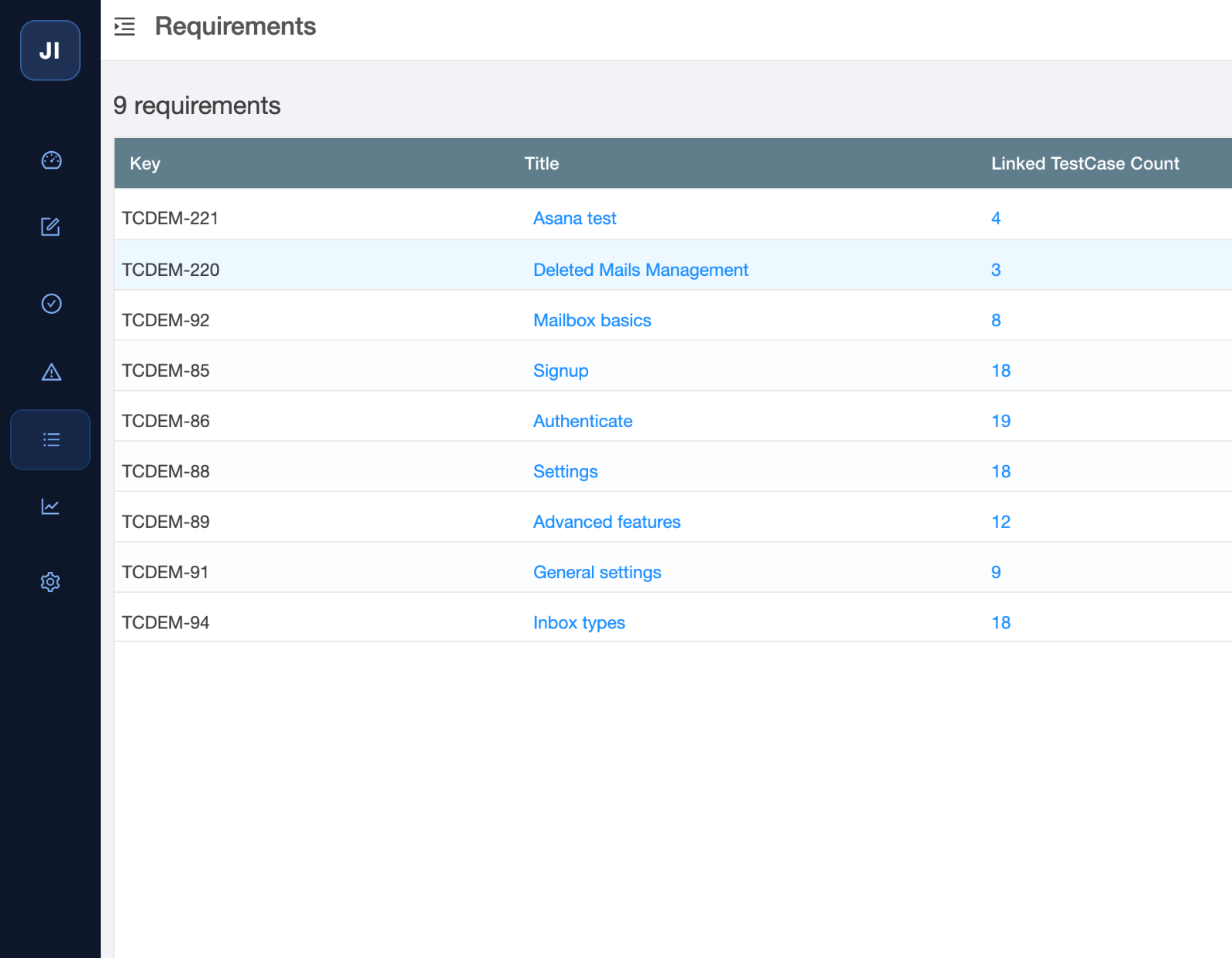The height and width of the screenshot is (958, 1232).
Task: Select the TCDEM-92 key cell
Action: (165, 320)
